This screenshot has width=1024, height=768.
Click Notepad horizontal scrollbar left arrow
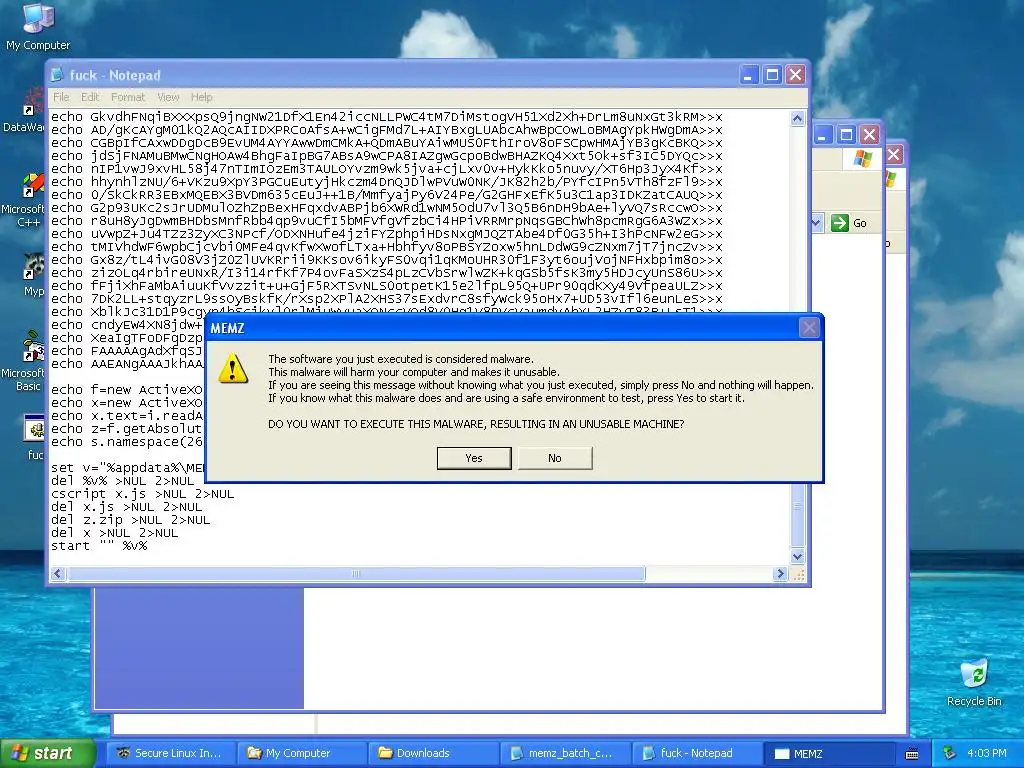(57, 573)
